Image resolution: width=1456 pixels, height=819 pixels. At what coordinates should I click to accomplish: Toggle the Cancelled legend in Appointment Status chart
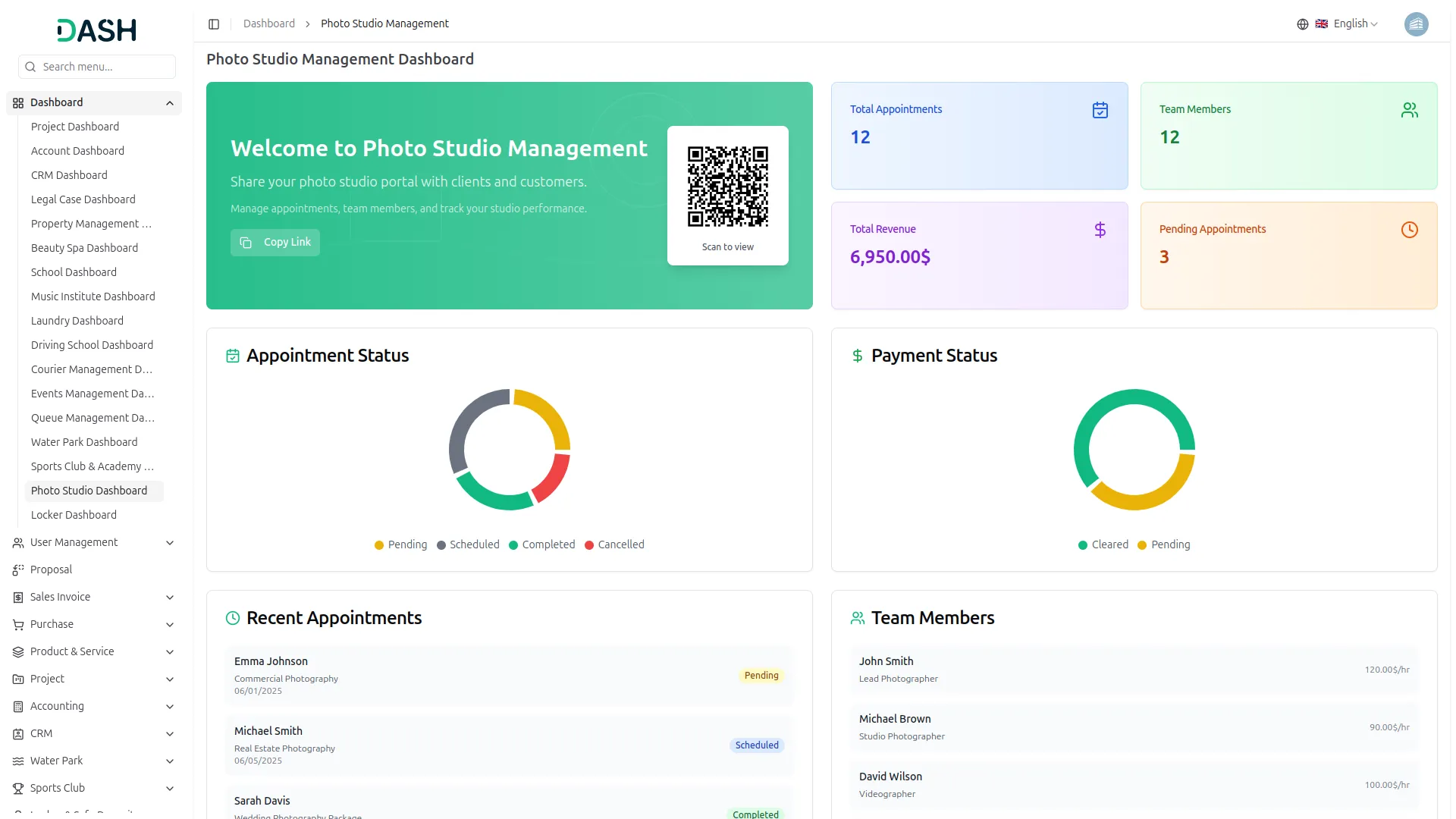[614, 544]
